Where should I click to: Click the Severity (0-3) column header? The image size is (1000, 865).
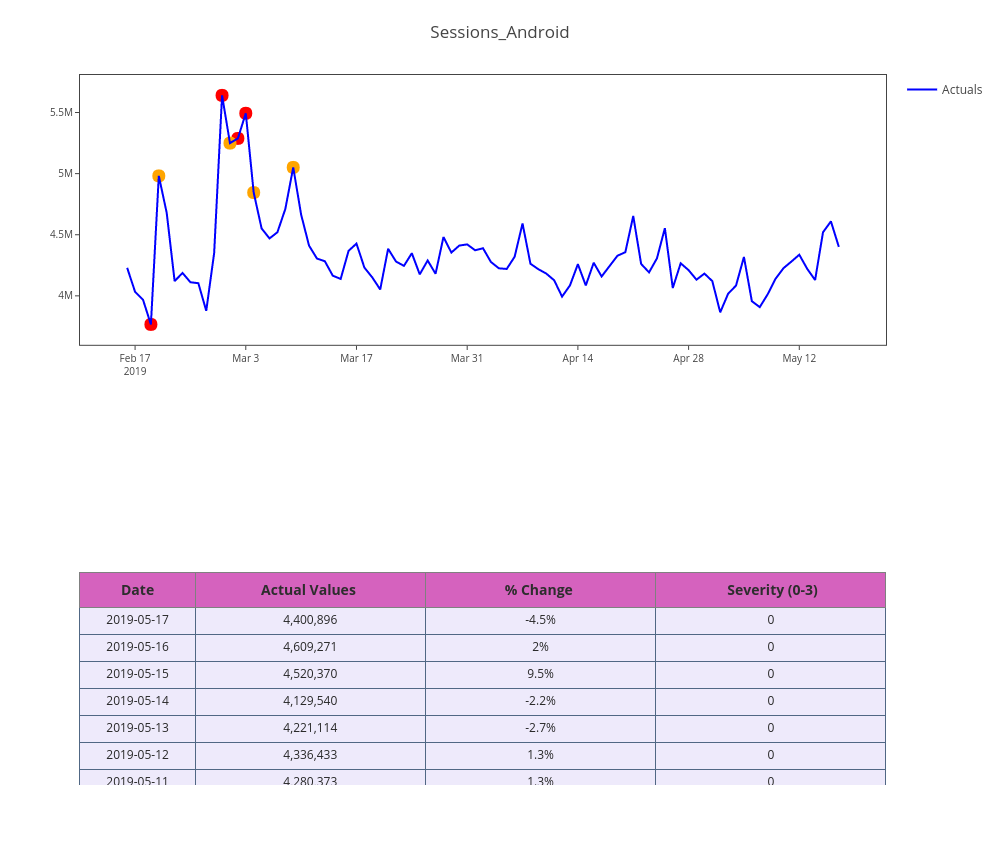[x=771, y=590]
